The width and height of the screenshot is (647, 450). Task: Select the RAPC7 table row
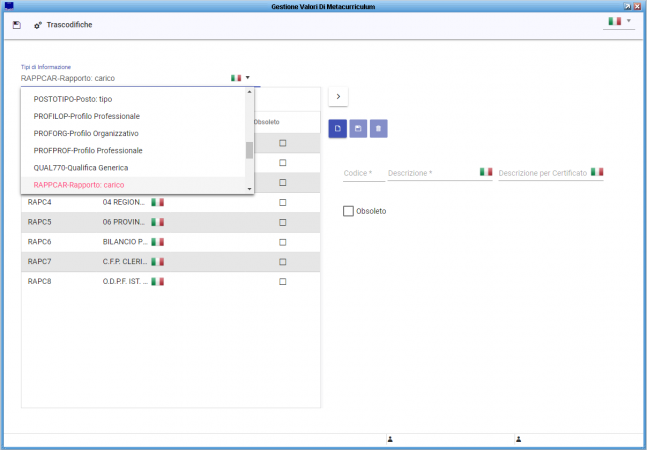[150, 262]
